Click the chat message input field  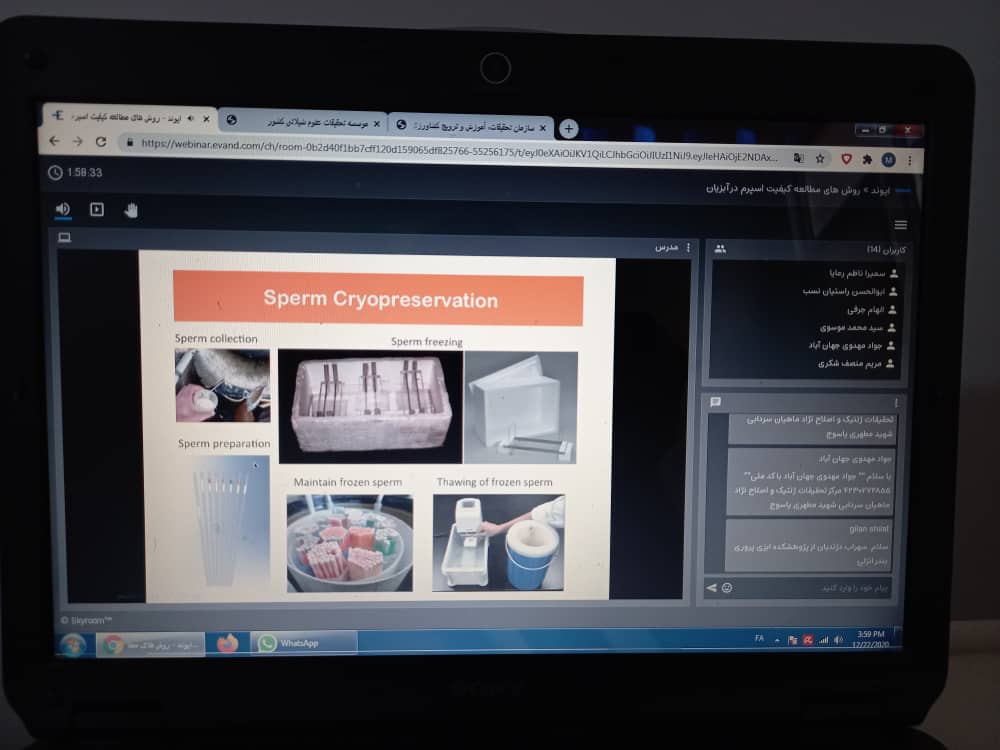(x=810, y=587)
